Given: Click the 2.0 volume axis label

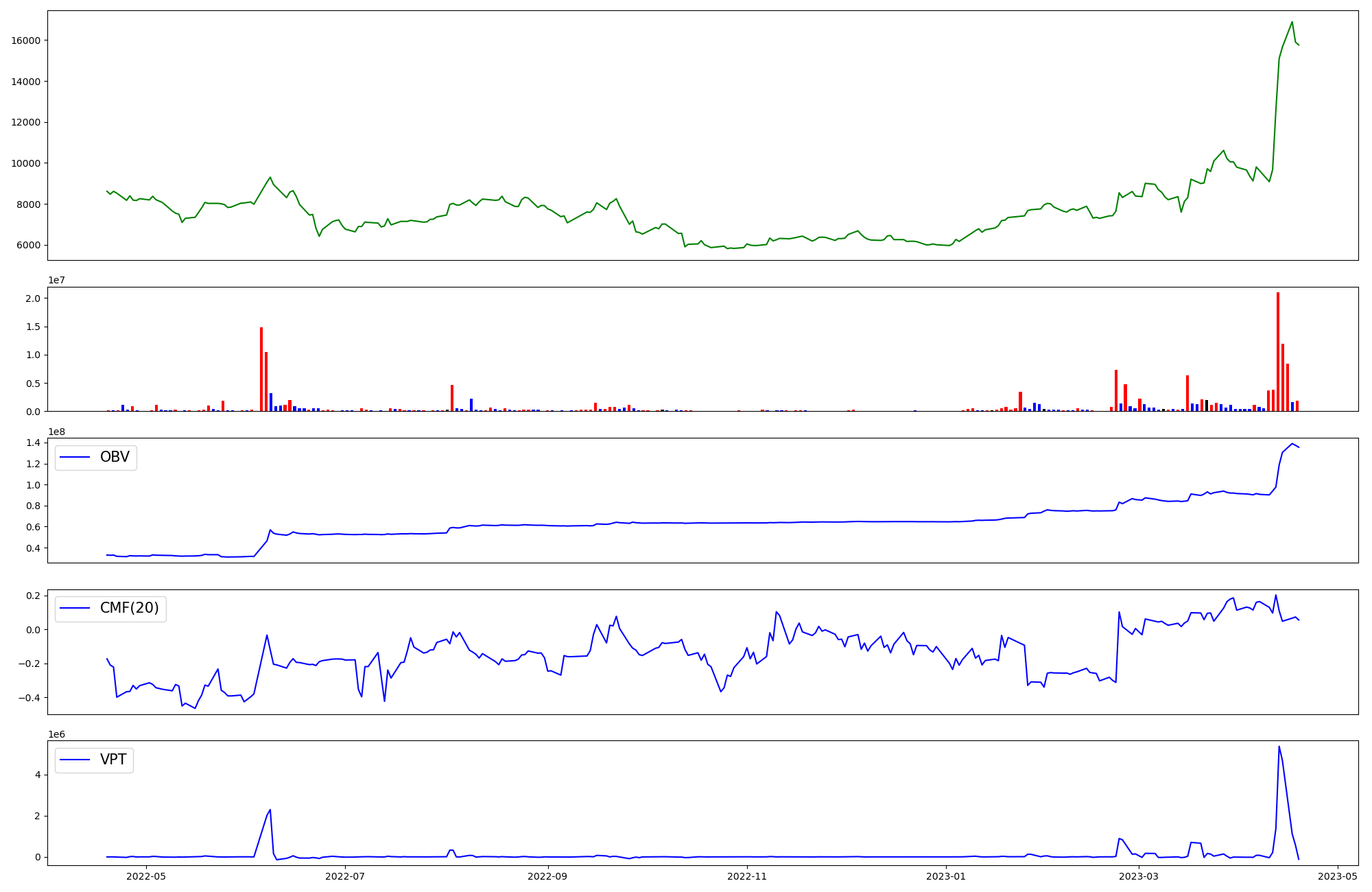Looking at the screenshot, I should (33, 298).
